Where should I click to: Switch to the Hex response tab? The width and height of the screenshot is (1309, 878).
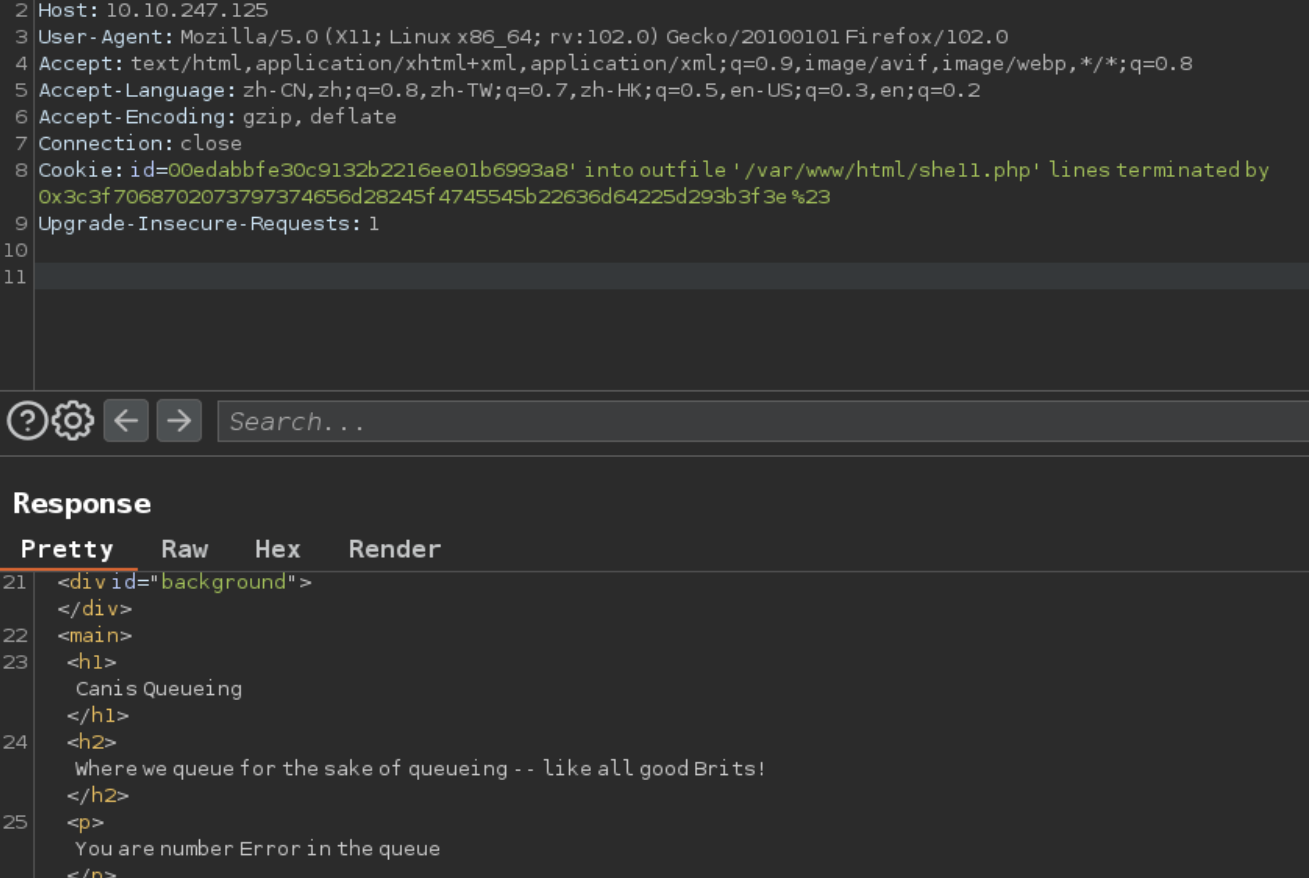coord(278,549)
